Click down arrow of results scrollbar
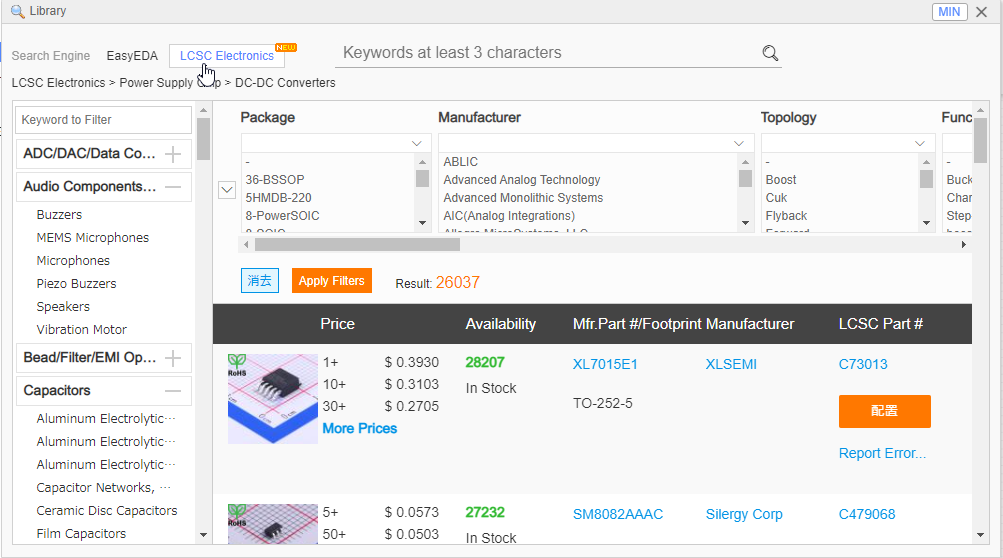This screenshot has height=558, width=1003. pyautogui.click(x=981, y=535)
